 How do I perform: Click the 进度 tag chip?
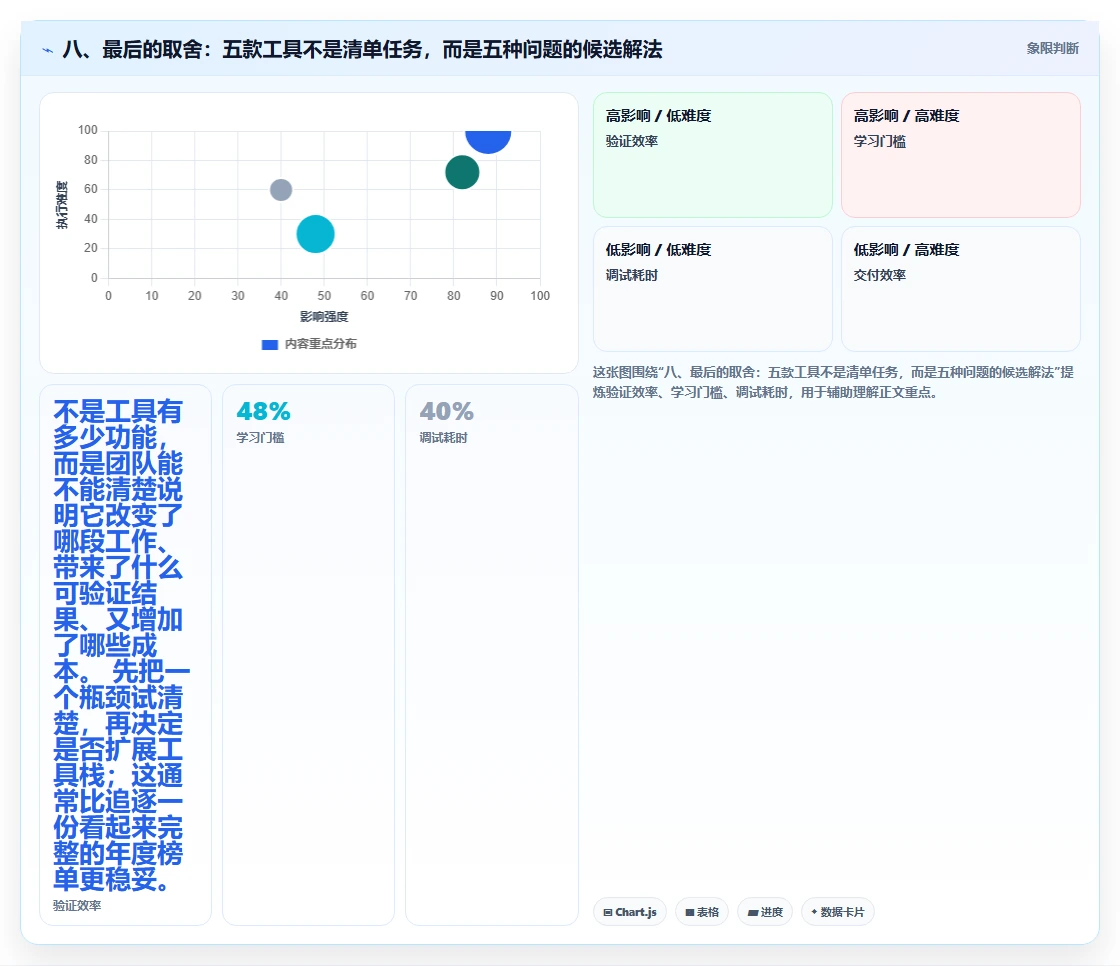point(764,912)
